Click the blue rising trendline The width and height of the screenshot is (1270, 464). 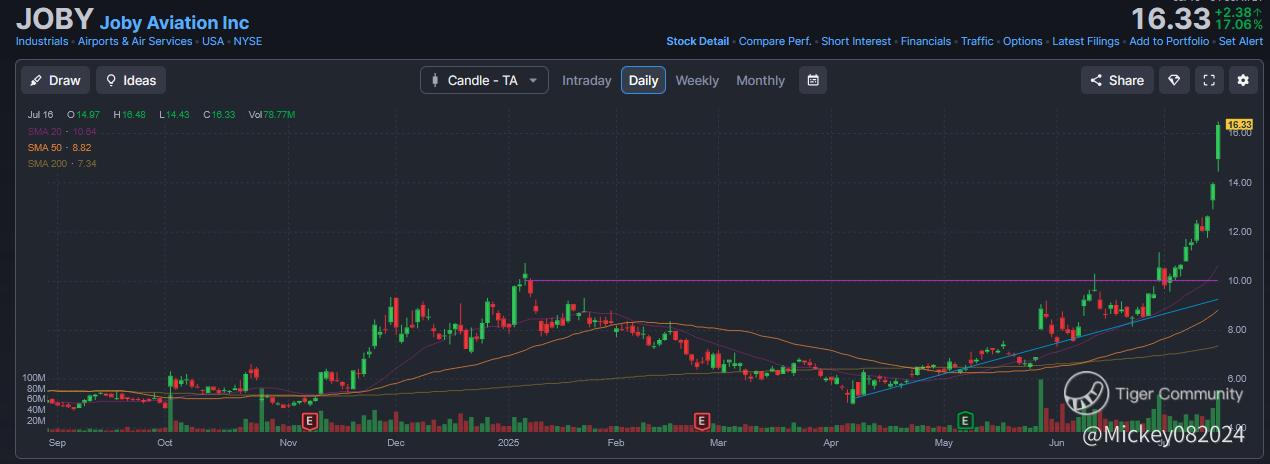click(1035, 347)
